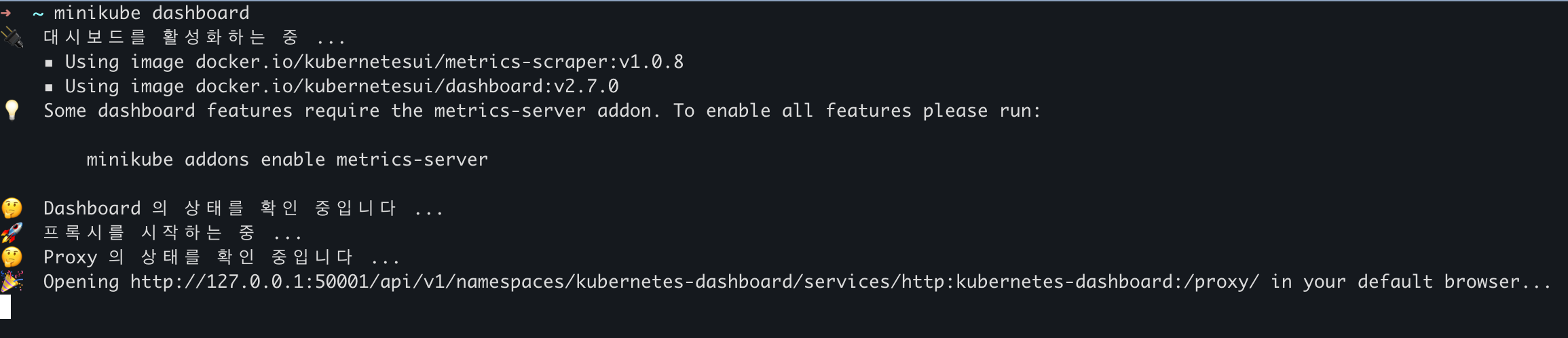The height and width of the screenshot is (338, 1568).
Task: Click the "minikube addons enable metrics-server" command
Action: [287, 159]
